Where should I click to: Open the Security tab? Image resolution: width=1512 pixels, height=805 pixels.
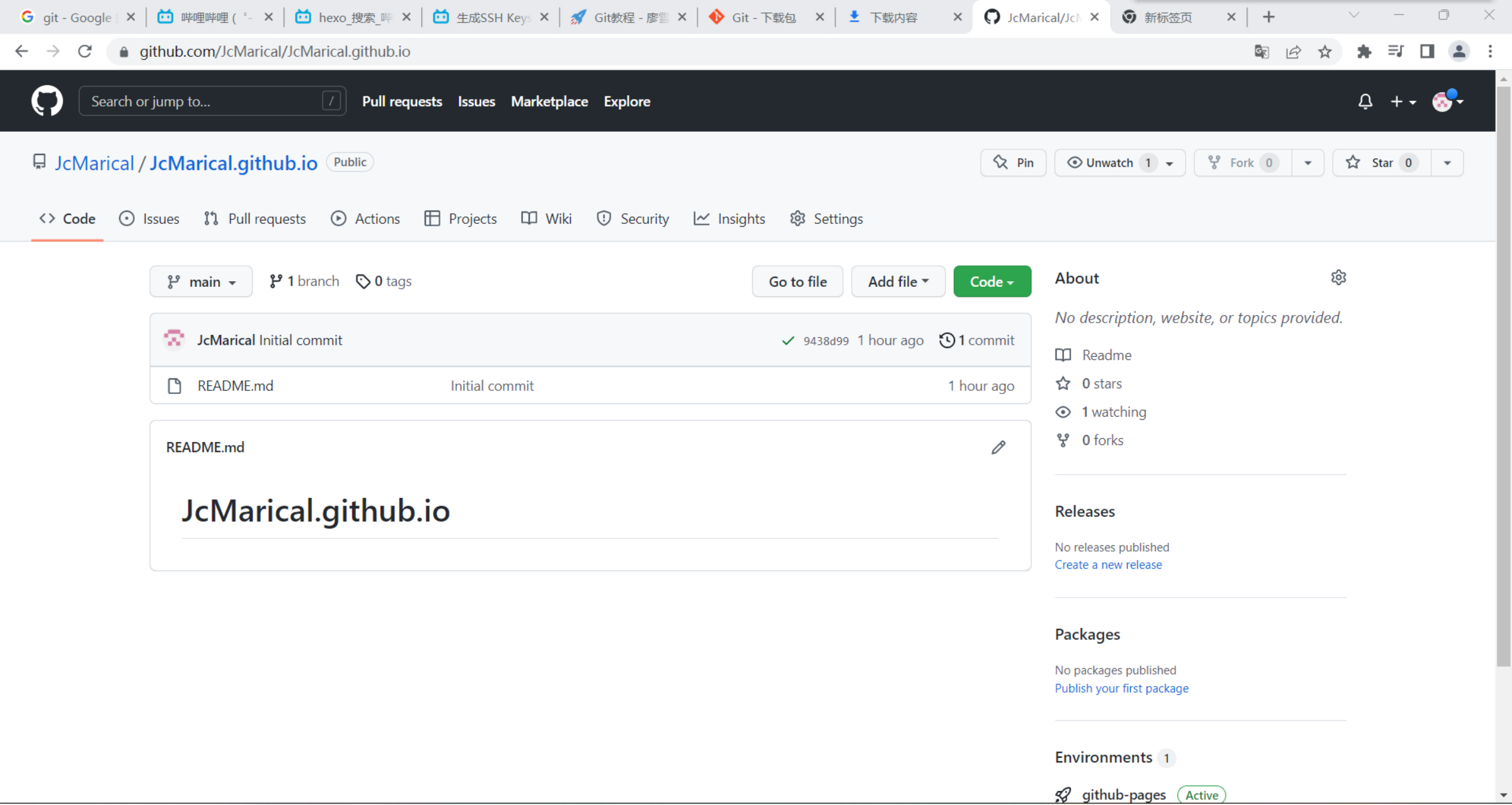[633, 219]
